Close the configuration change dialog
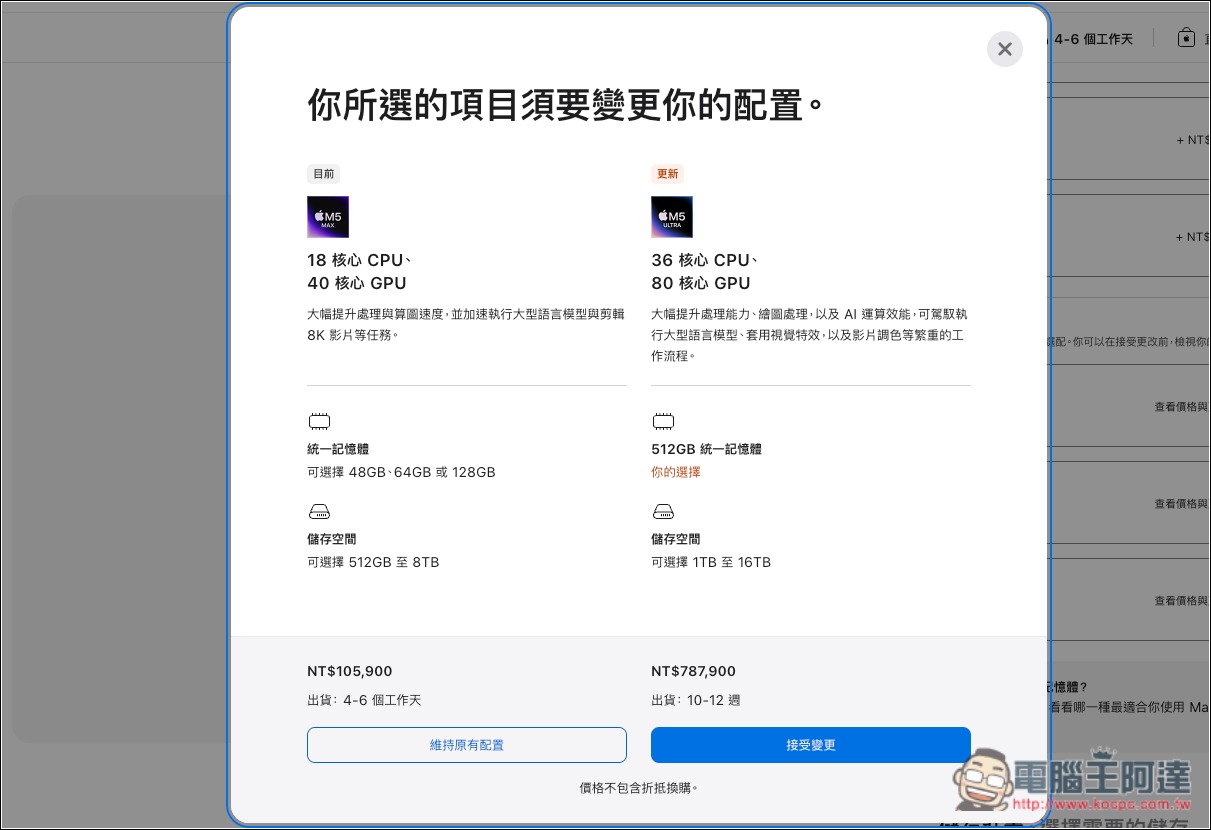 point(1004,49)
